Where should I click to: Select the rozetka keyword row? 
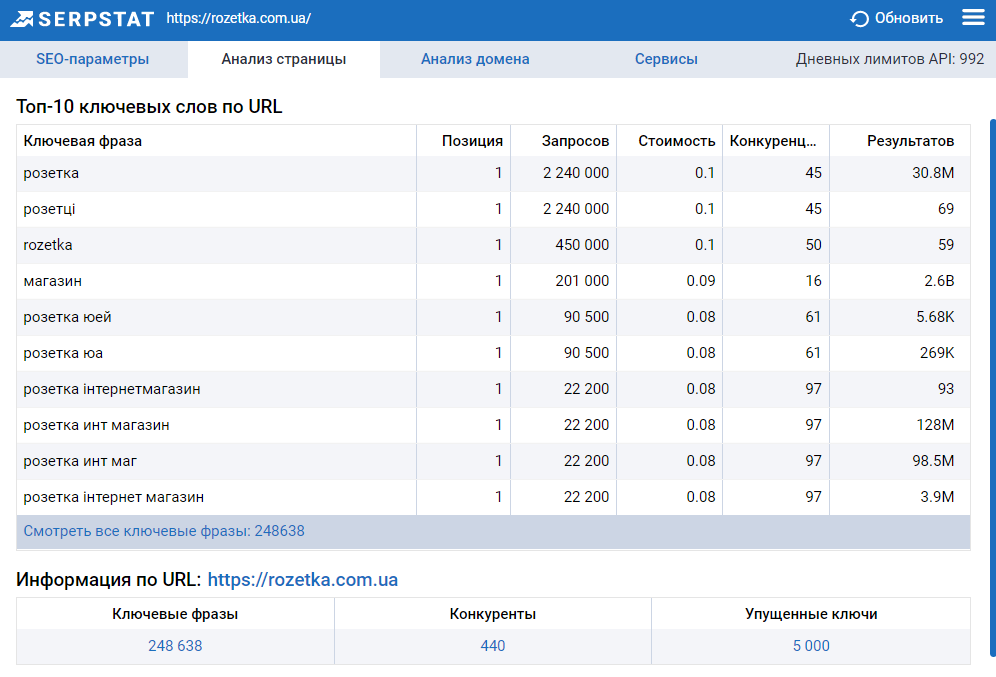[493, 245]
